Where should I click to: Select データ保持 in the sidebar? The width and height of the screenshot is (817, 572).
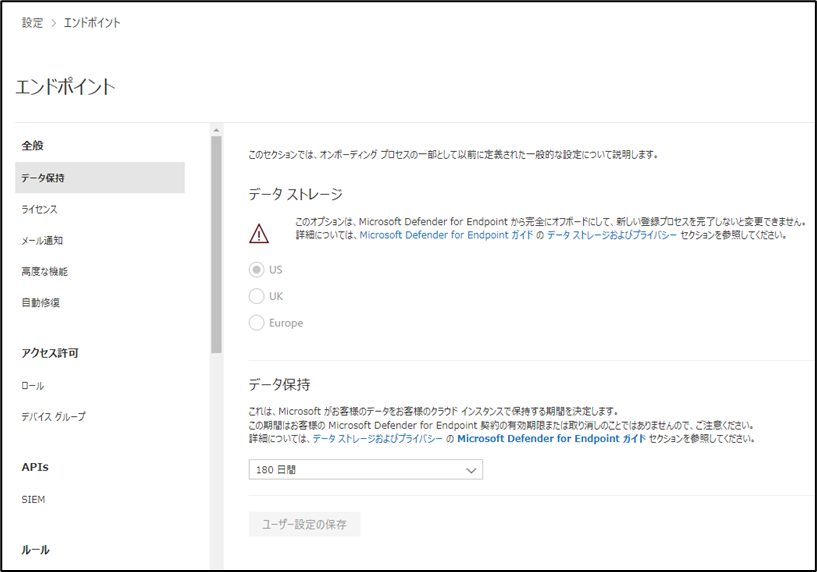[100, 178]
